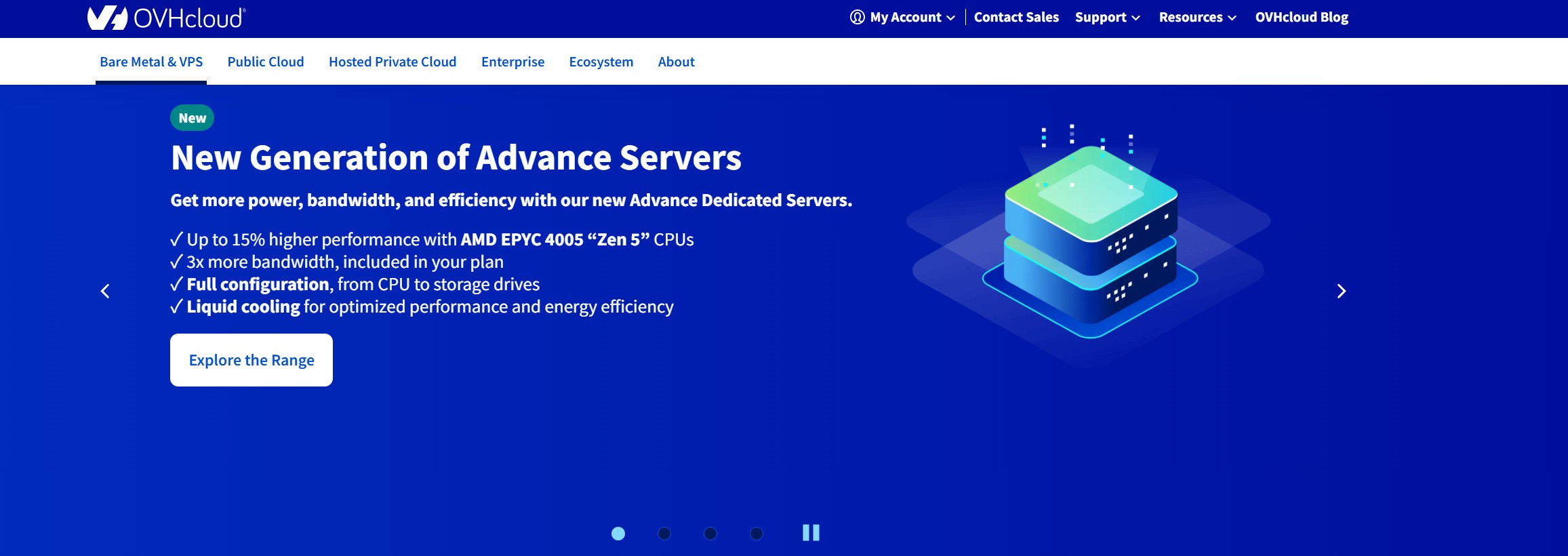Open the Resources dropdown menu

click(x=1197, y=18)
